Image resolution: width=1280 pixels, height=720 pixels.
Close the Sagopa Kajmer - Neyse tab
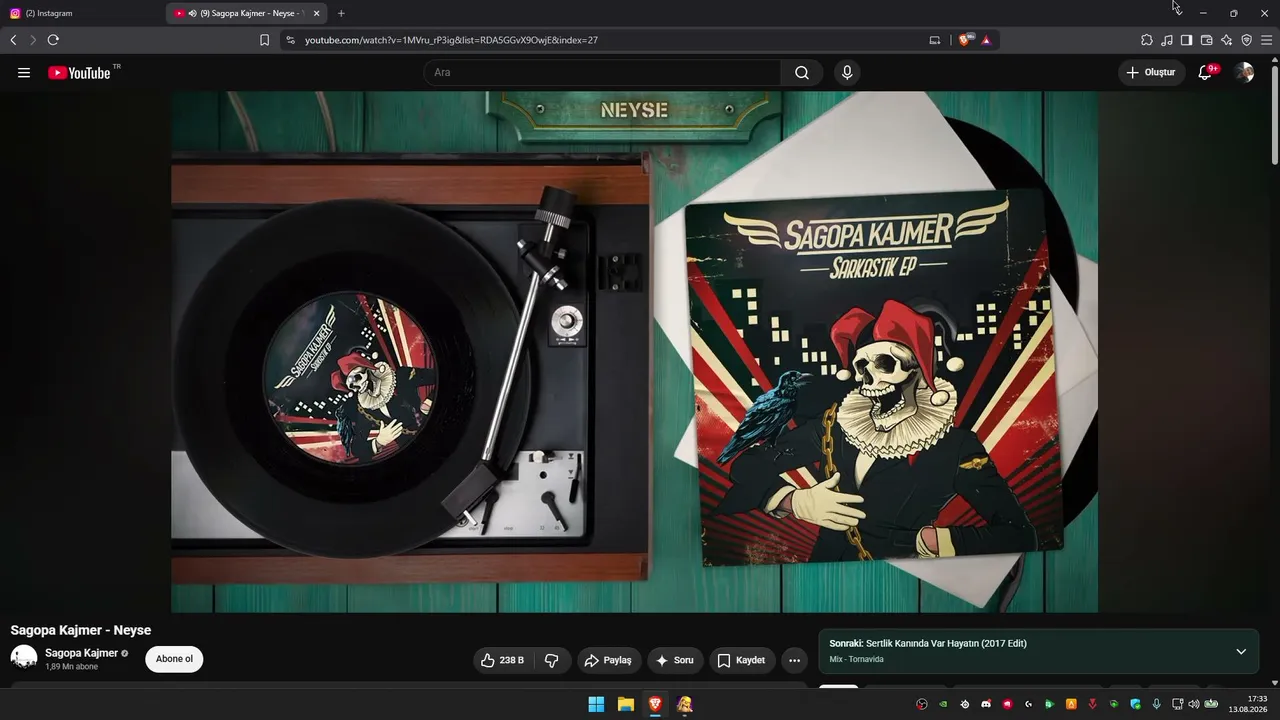(x=317, y=13)
